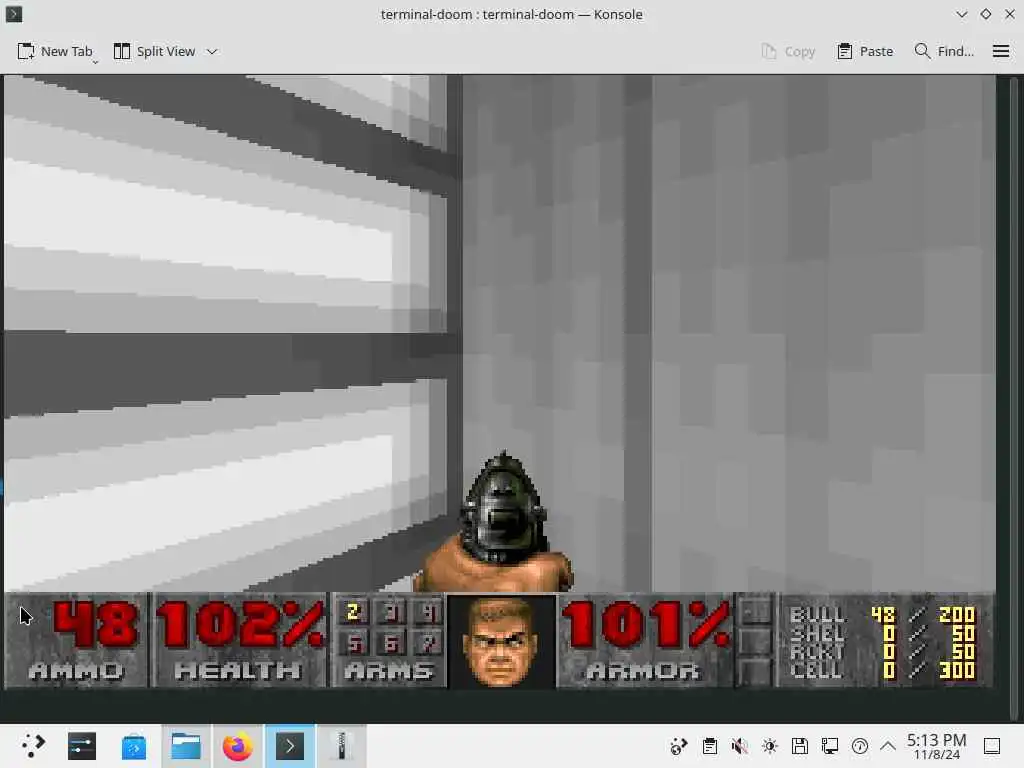Image resolution: width=1024 pixels, height=768 pixels.
Task: Close the Konsole window
Action: point(1010,14)
